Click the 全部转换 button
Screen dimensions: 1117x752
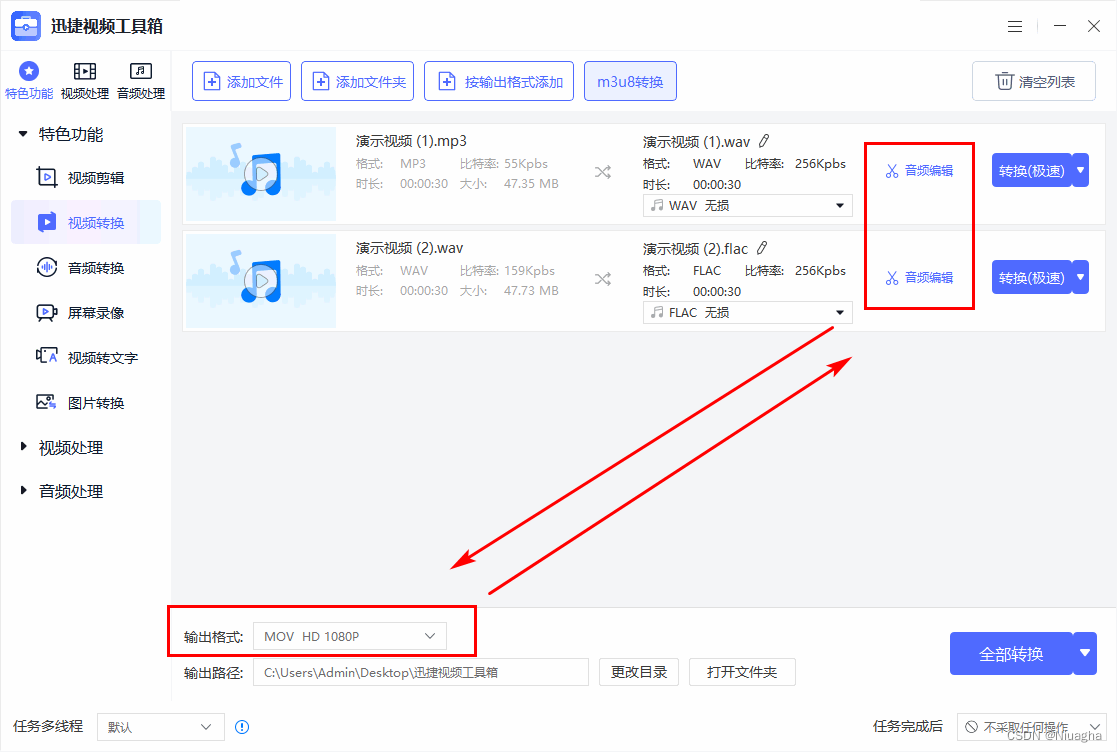click(1011, 654)
